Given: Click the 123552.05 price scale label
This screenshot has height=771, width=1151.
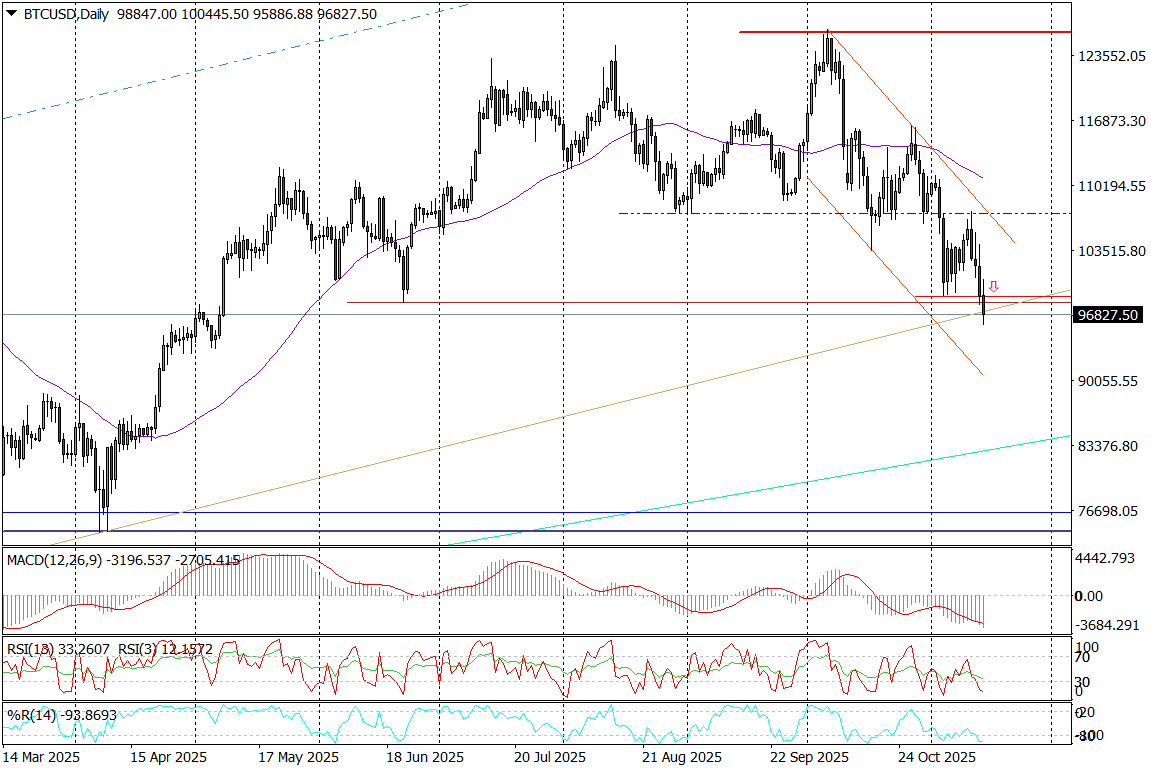Looking at the screenshot, I should (x=1112, y=57).
